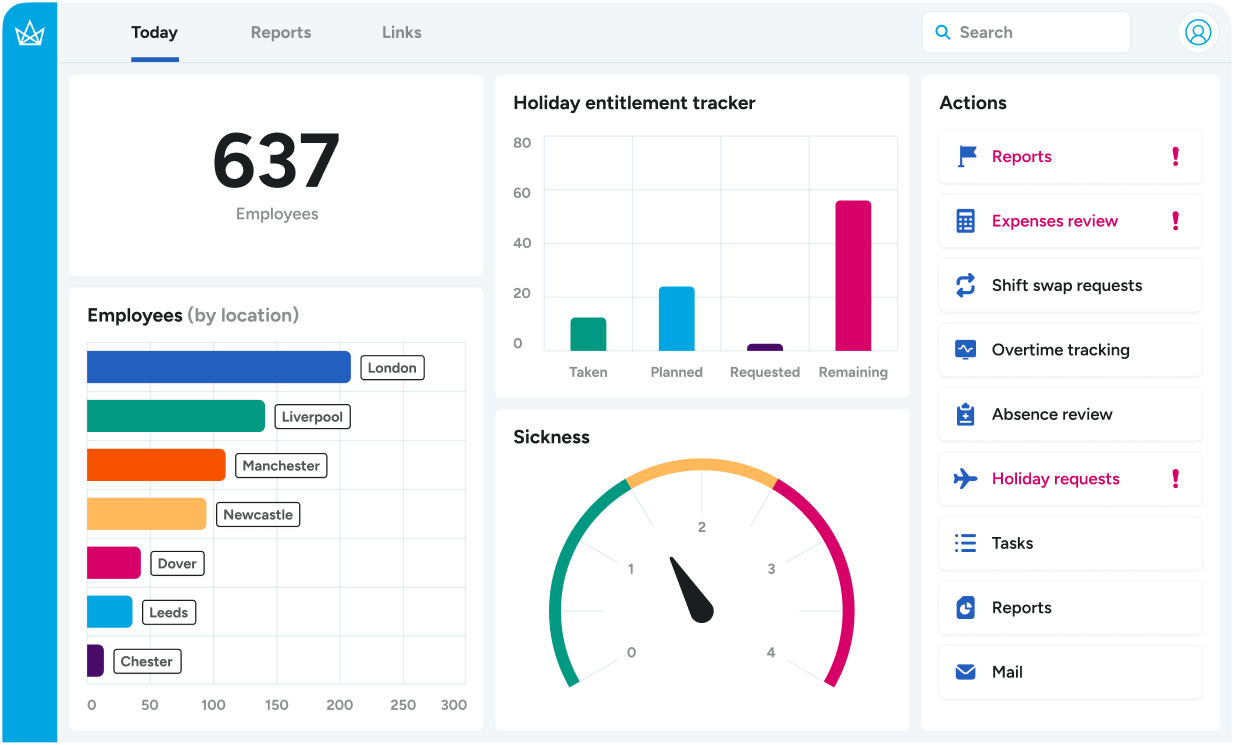Click the red alert mark on Expenses review

[x=1175, y=221]
